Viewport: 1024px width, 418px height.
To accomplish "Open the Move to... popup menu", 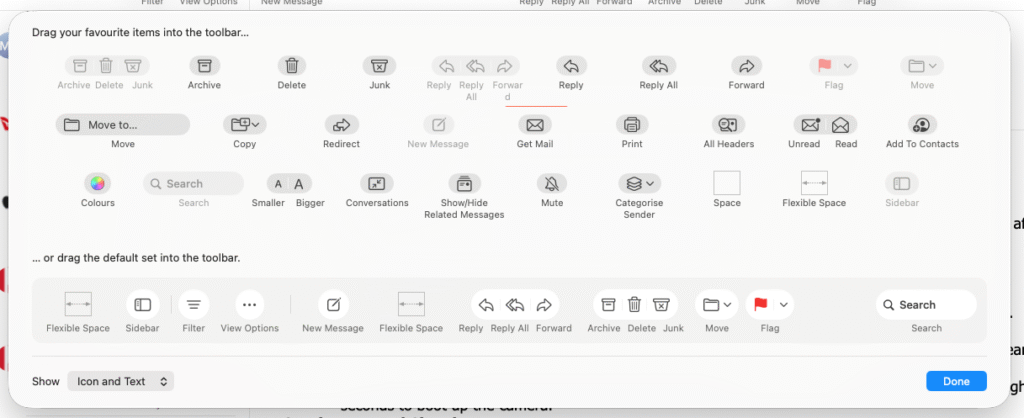I will coord(122,125).
